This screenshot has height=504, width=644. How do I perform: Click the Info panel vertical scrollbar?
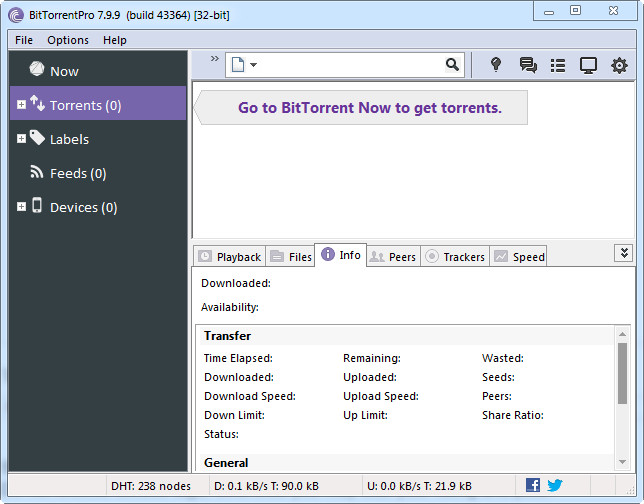pos(622,370)
